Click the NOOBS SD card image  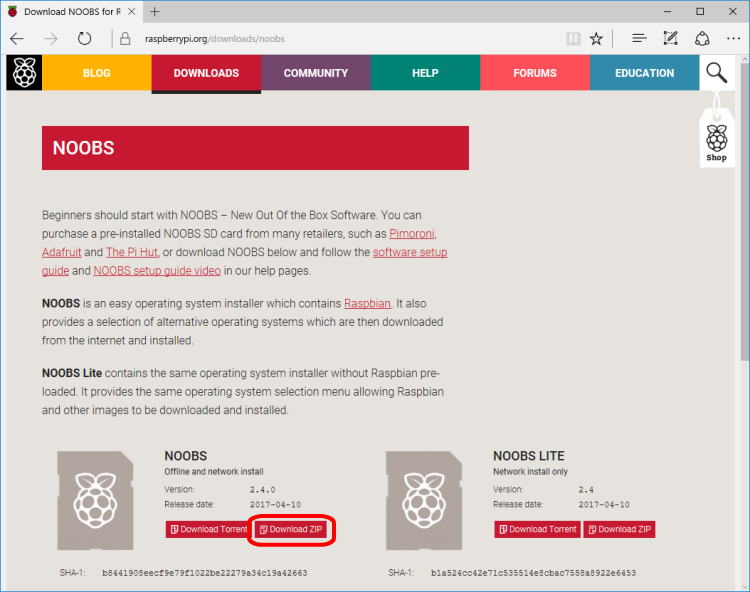point(95,500)
